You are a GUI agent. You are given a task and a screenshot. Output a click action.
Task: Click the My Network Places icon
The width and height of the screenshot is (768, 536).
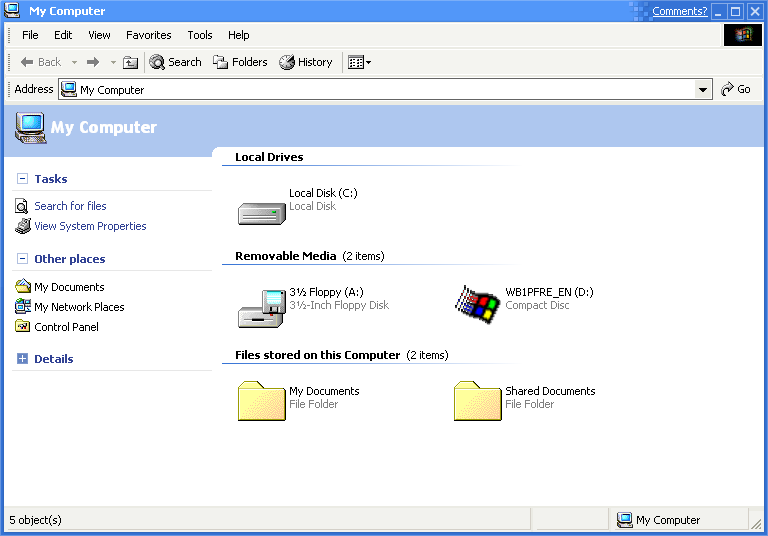[x=23, y=306]
